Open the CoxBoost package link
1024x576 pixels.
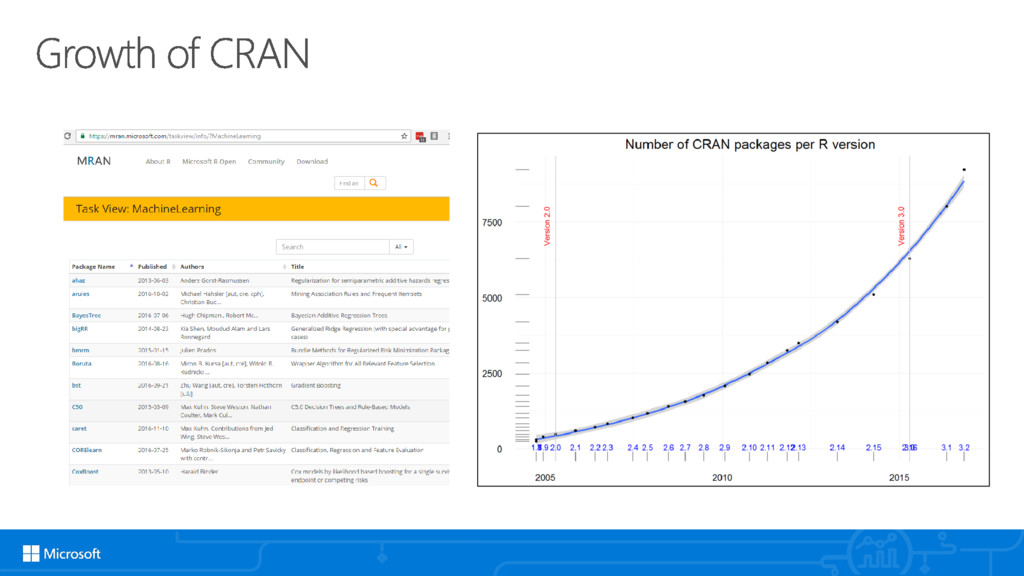click(85, 472)
